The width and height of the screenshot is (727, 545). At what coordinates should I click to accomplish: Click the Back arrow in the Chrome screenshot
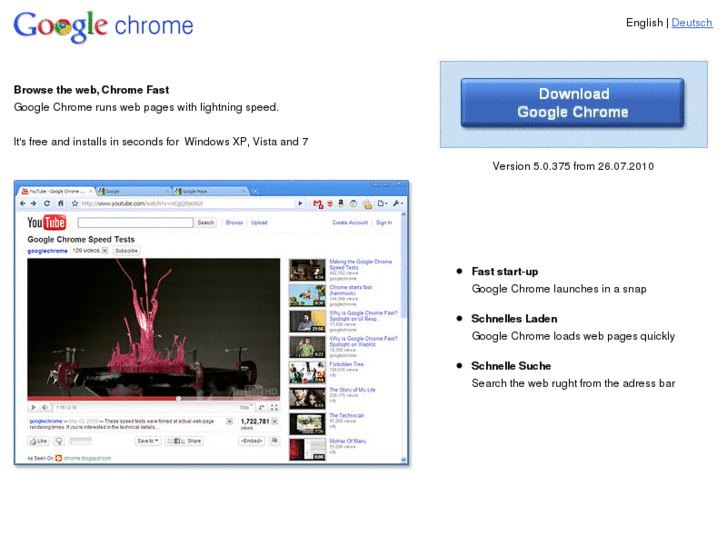[x=23, y=203]
